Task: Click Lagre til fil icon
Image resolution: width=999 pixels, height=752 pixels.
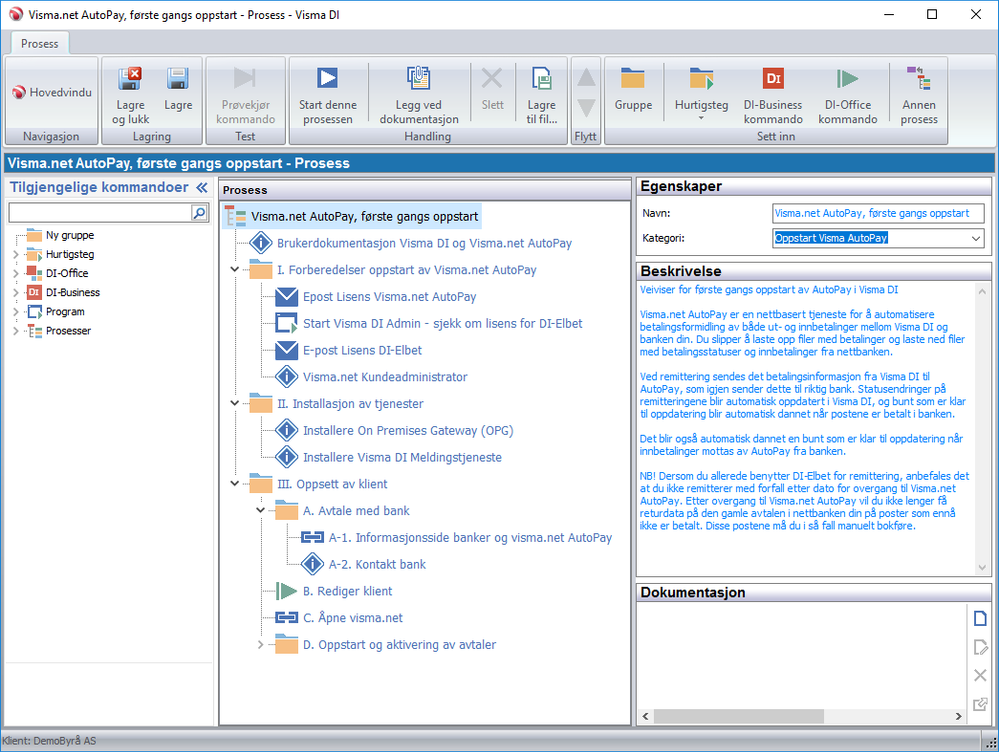Action: [x=542, y=78]
